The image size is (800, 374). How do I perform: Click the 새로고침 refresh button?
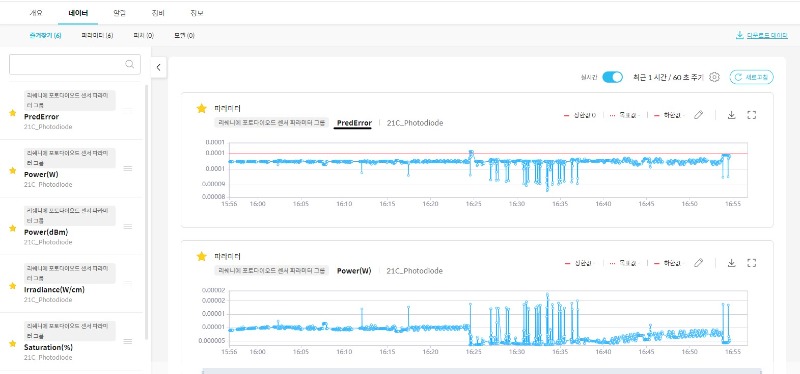(752, 77)
